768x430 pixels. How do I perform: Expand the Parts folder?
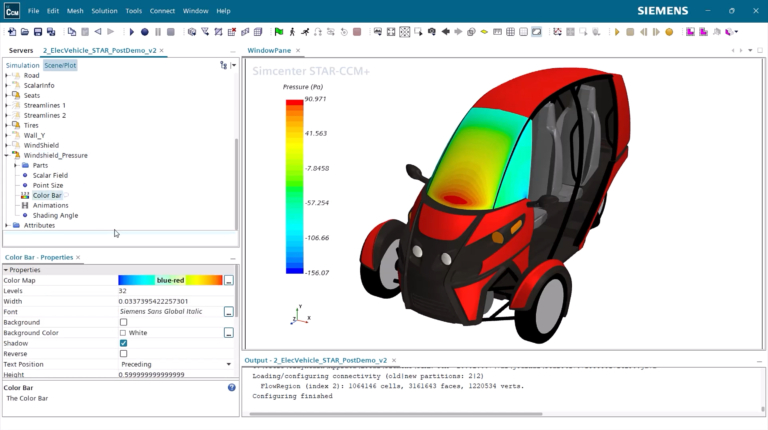coord(16,166)
